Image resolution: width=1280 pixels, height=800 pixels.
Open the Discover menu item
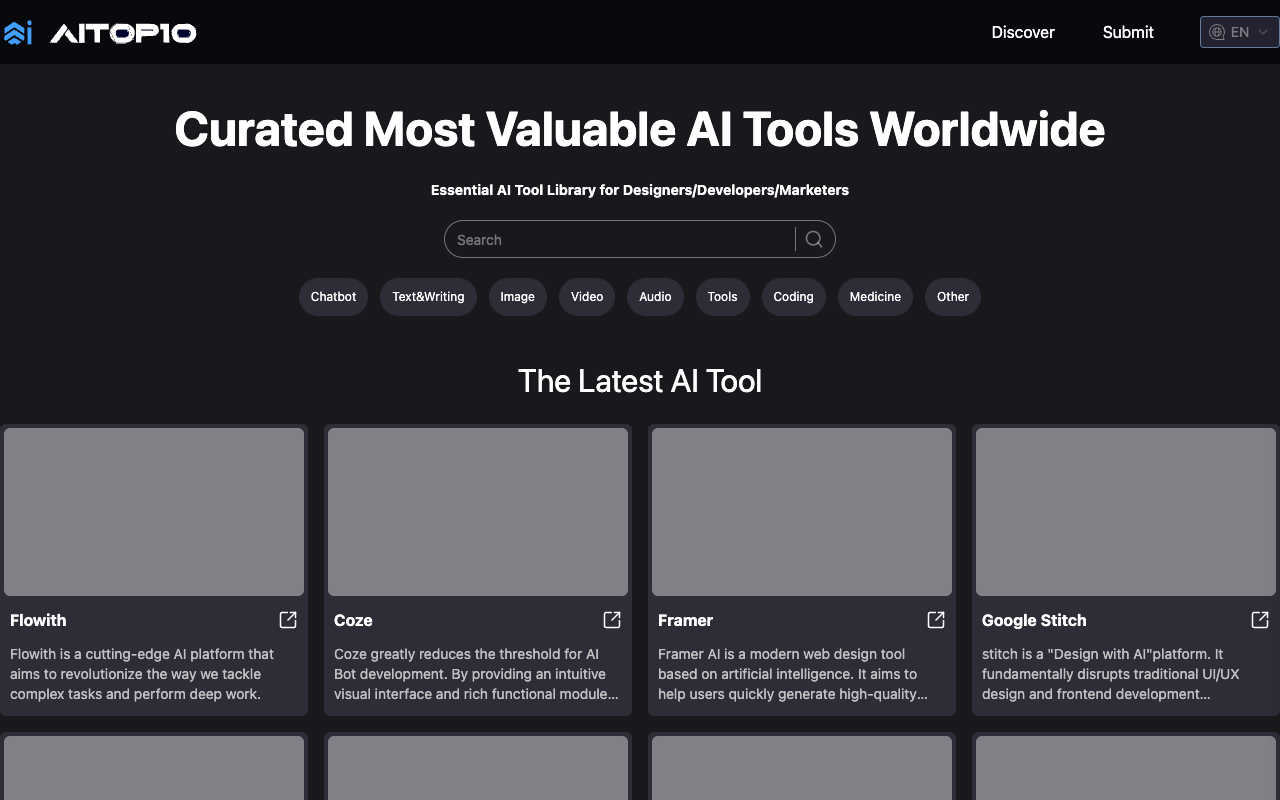pyautogui.click(x=1022, y=32)
